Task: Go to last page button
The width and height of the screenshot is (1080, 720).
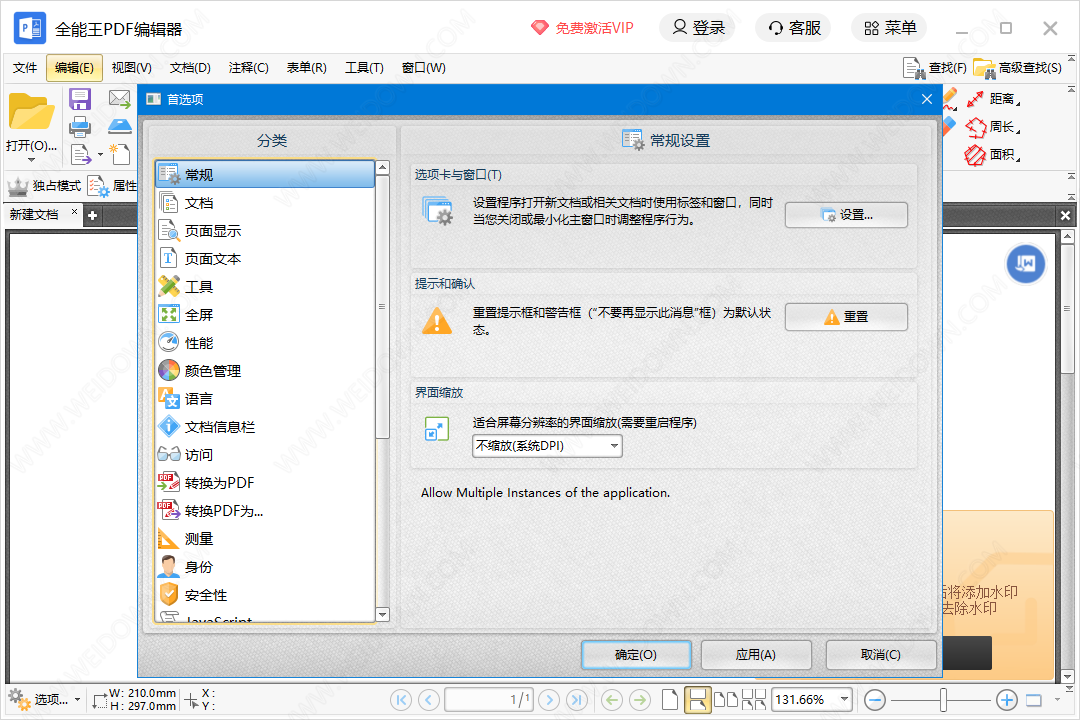Action: (577, 701)
